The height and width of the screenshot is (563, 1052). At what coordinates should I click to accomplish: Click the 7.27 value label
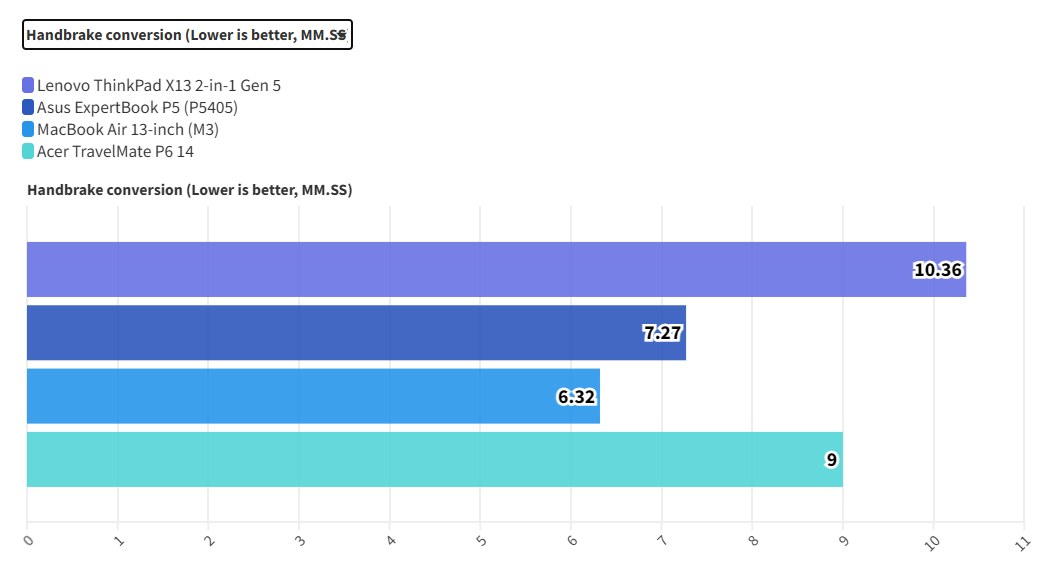pyautogui.click(x=663, y=333)
